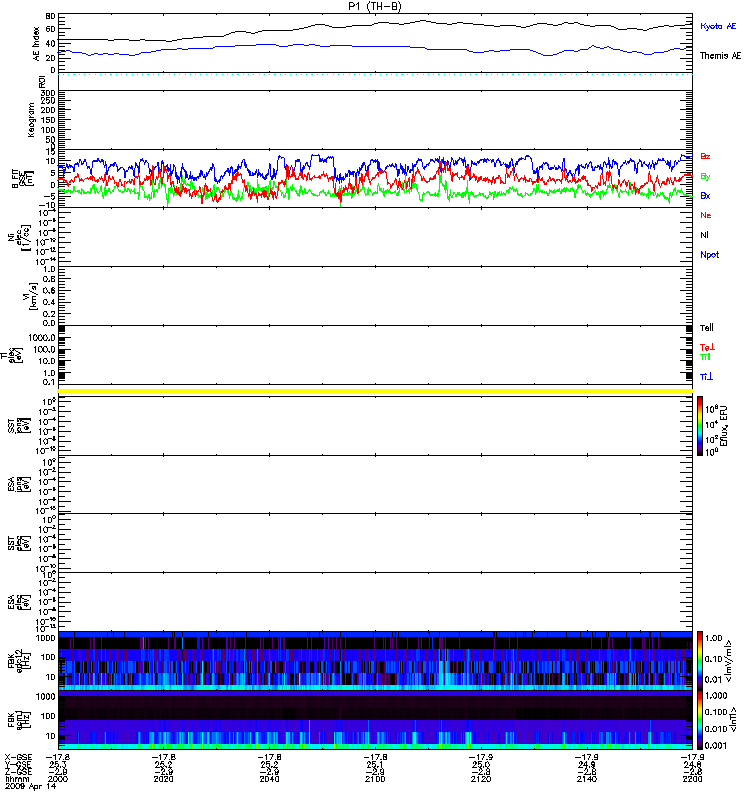Screen dimensions: 750x800
Task: Click the 2140 time tick label
Action: point(586,779)
